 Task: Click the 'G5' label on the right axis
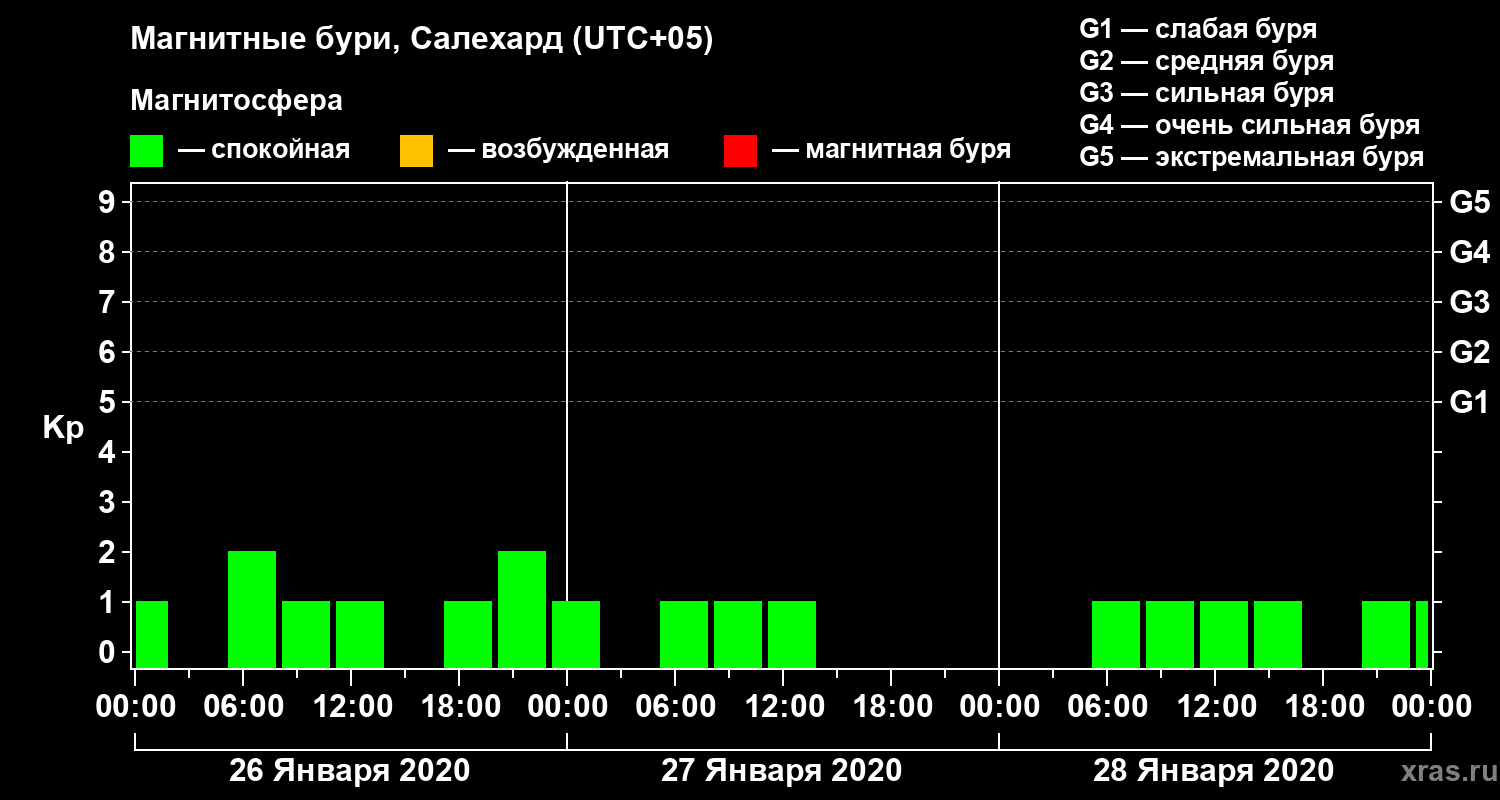(1469, 202)
